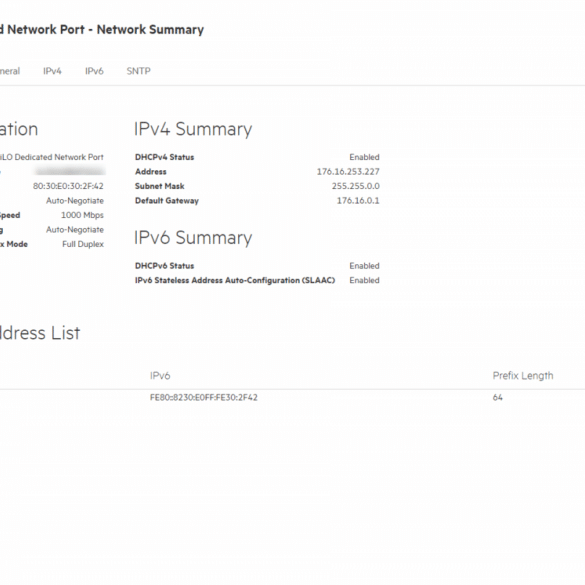Click the IPv4 Address label
Screen dimensions: 585x585
click(x=151, y=172)
